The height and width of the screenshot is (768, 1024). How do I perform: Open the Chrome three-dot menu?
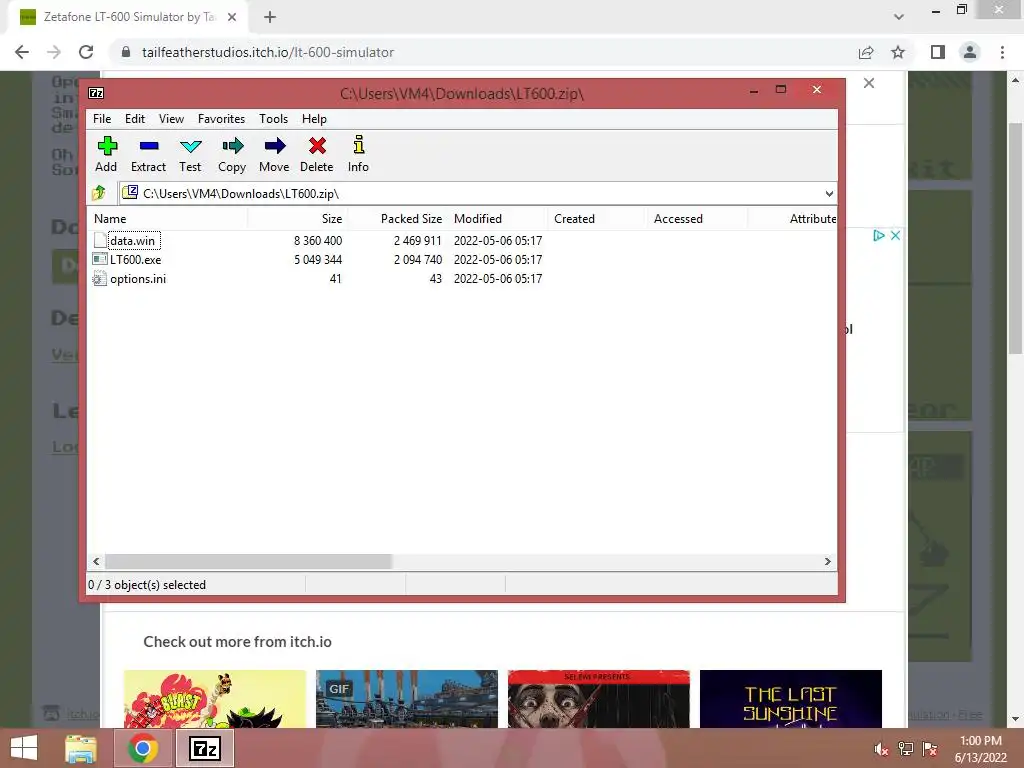[1002, 52]
